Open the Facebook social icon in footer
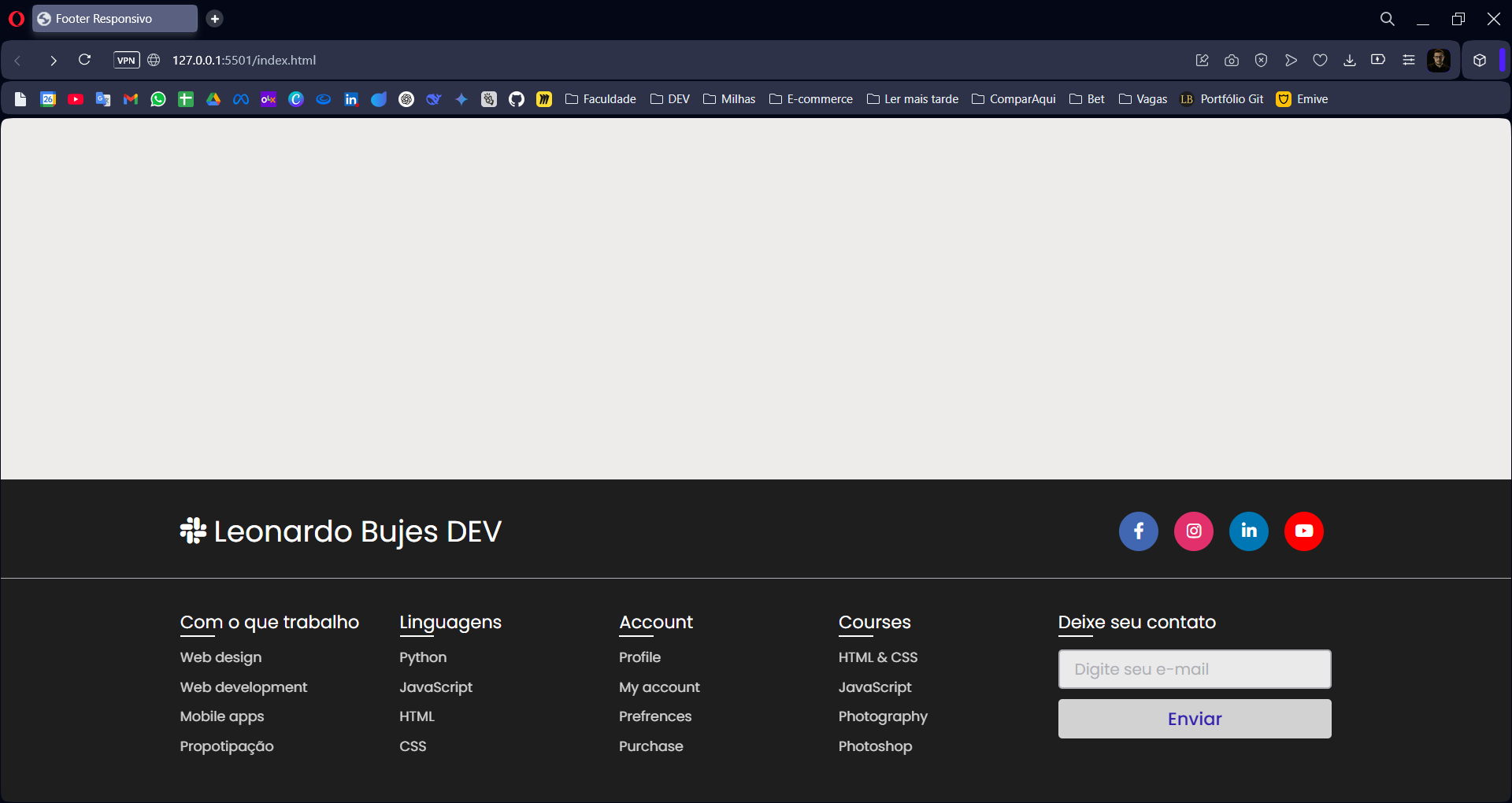Image resolution: width=1512 pixels, height=803 pixels. (x=1138, y=531)
